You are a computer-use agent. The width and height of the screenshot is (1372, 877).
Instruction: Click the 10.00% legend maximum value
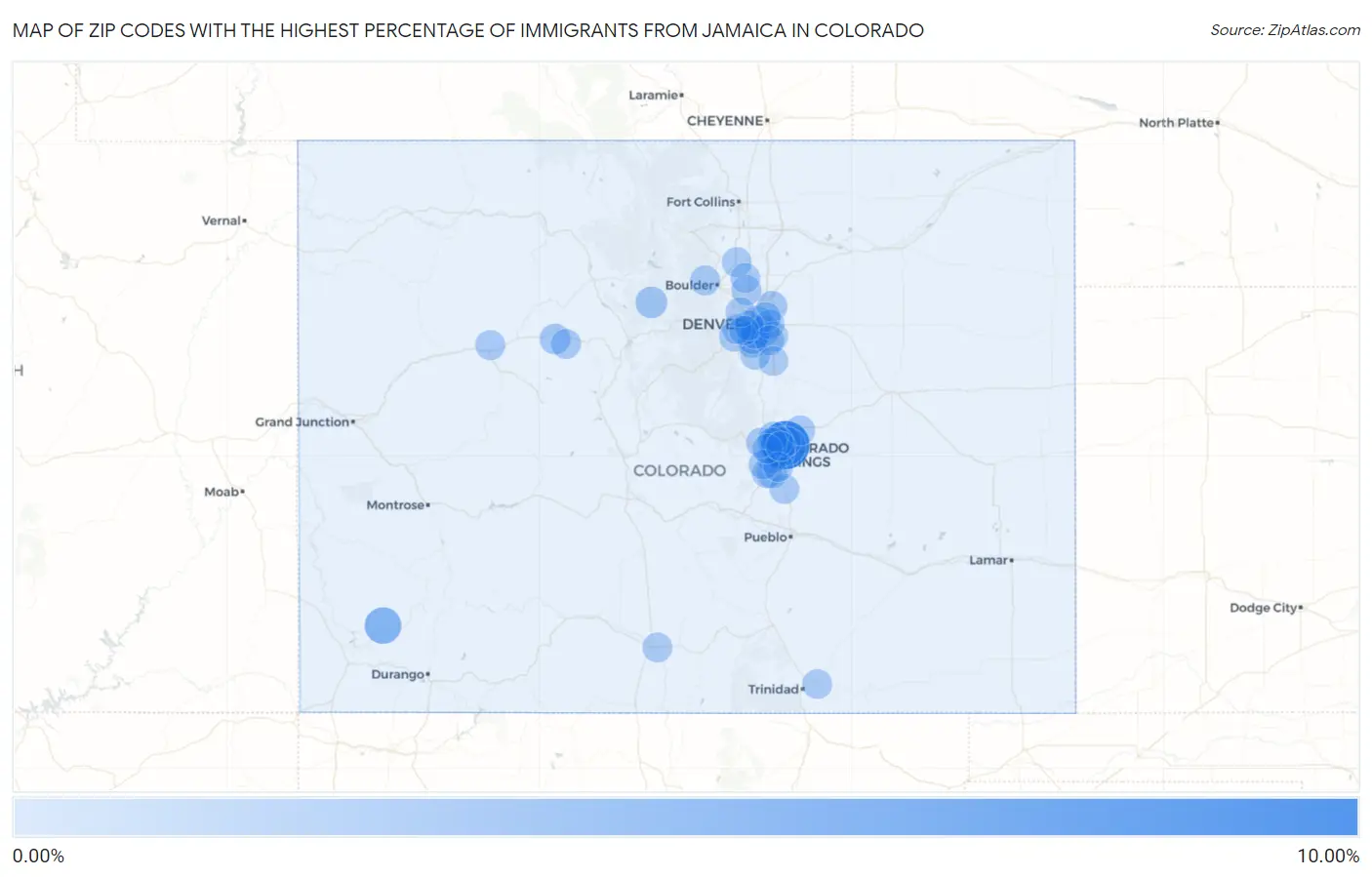pos(1327,856)
